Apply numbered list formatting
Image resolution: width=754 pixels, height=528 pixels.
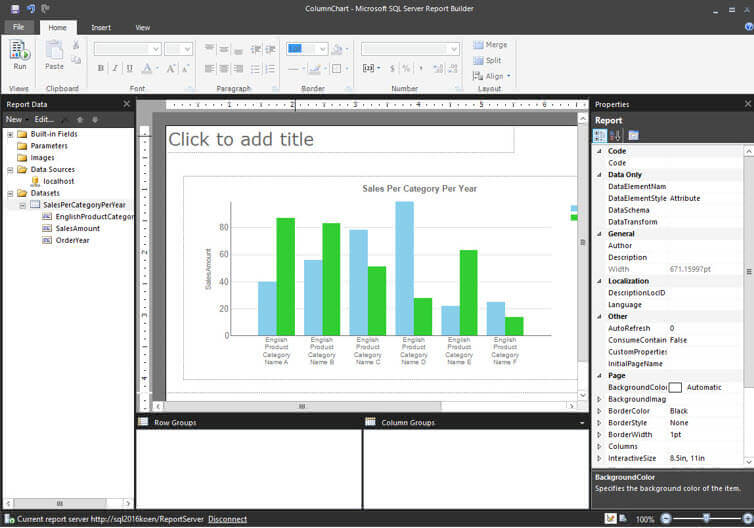click(271, 69)
